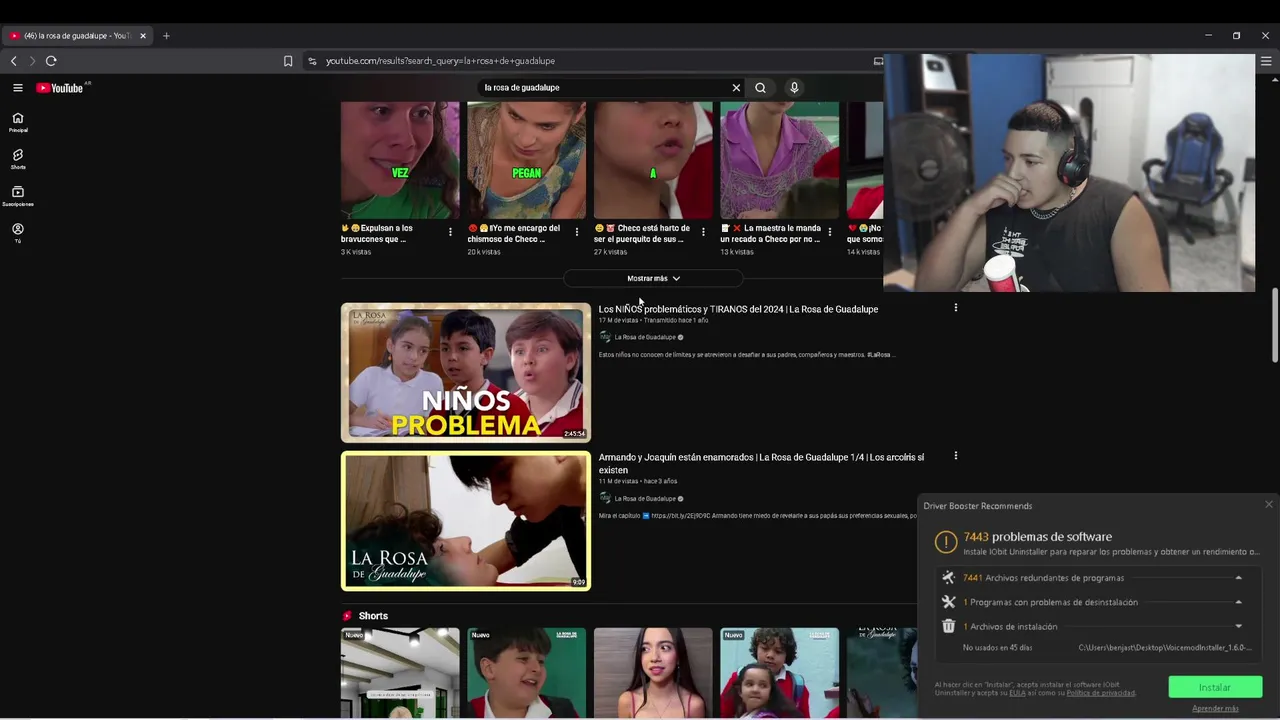Collapse Programas con problemas de desinstalación row
The image size is (1280, 720).
click(x=1238, y=602)
